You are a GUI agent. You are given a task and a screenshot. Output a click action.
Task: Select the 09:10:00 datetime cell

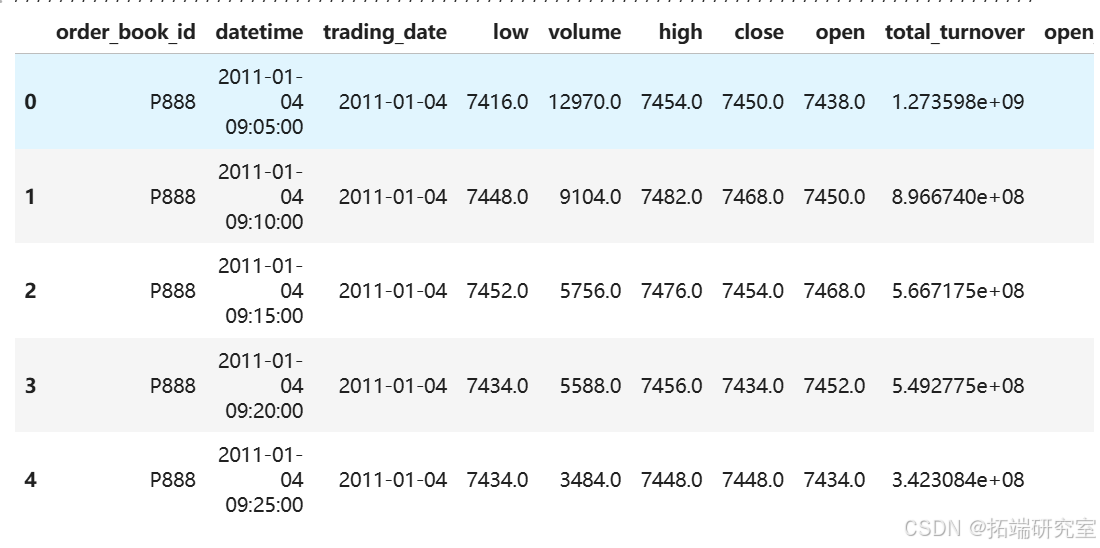pyautogui.click(x=262, y=197)
